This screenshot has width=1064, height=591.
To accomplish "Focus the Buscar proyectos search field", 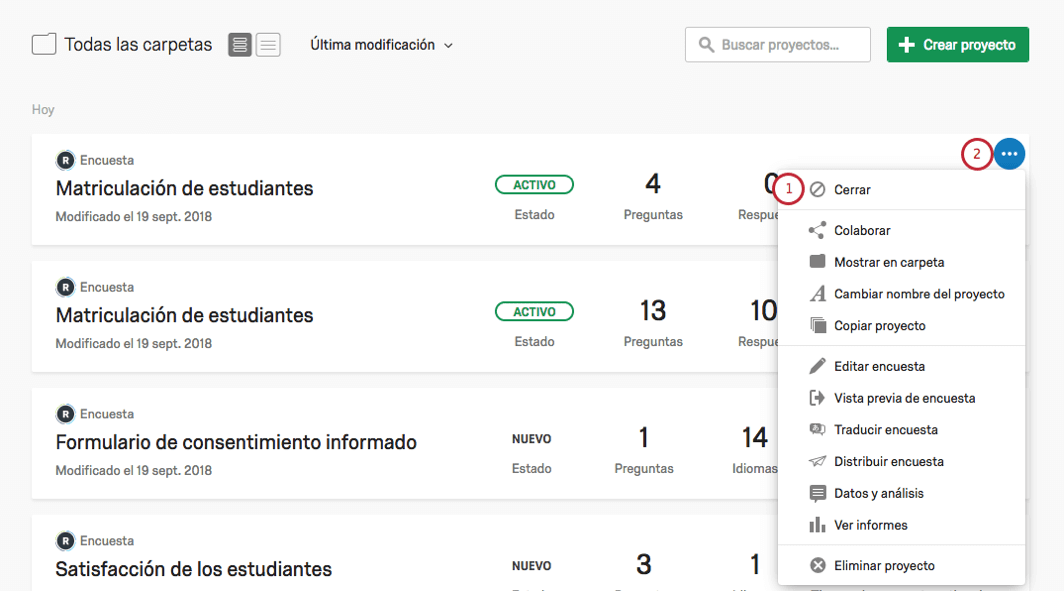I will tap(778, 45).
